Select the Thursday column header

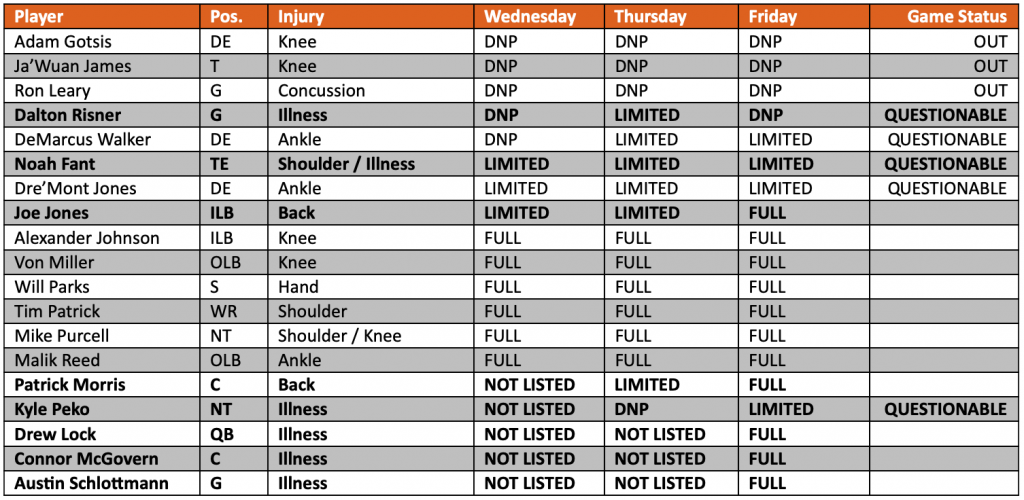pos(650,17)
